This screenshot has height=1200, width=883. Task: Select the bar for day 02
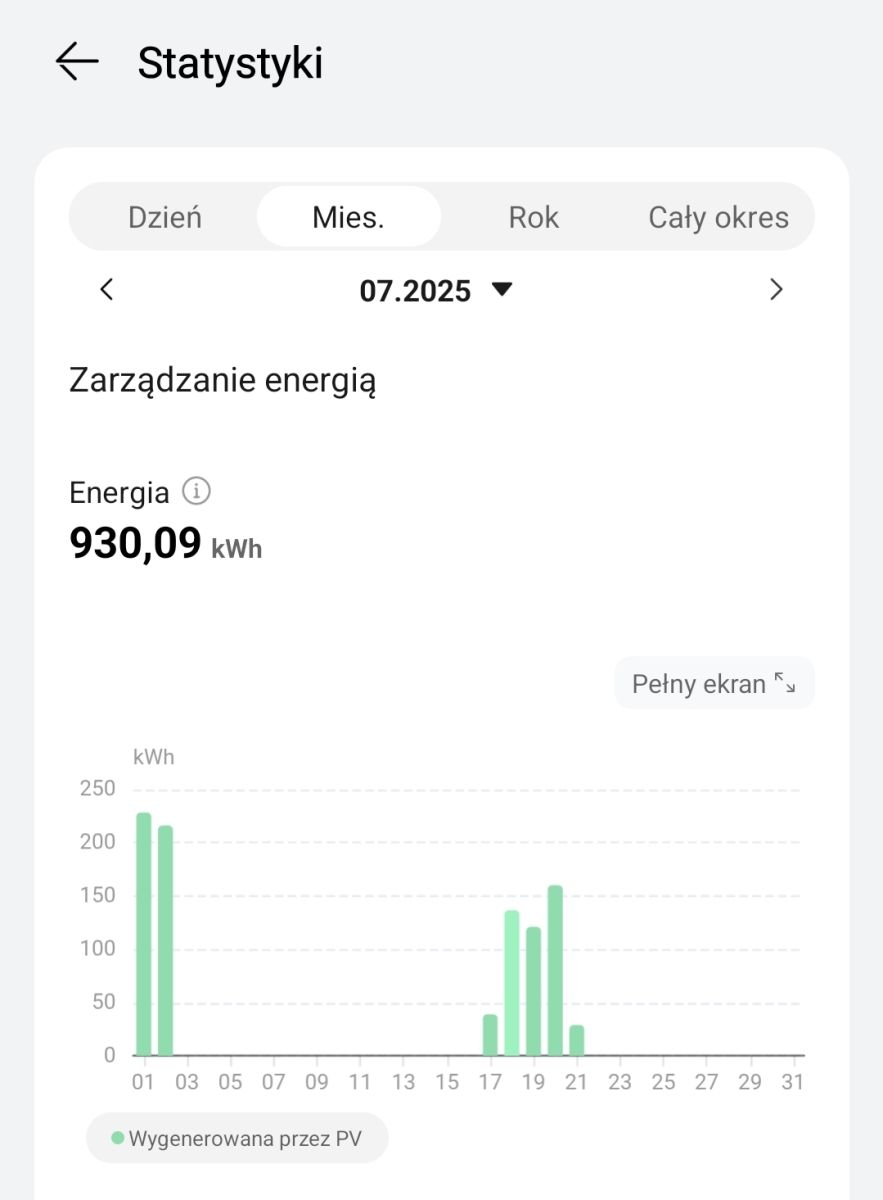click(166, 941)
